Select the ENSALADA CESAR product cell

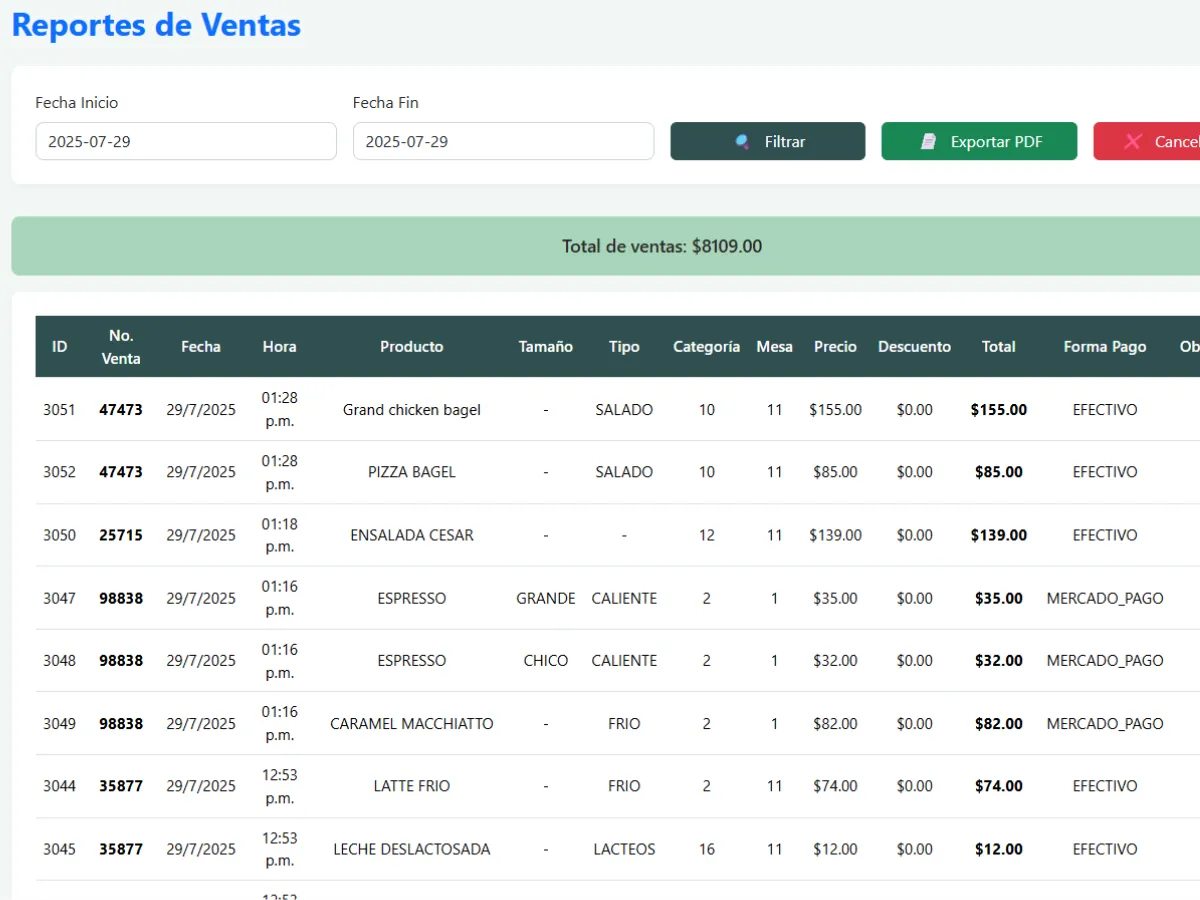[x=411, y=535]
